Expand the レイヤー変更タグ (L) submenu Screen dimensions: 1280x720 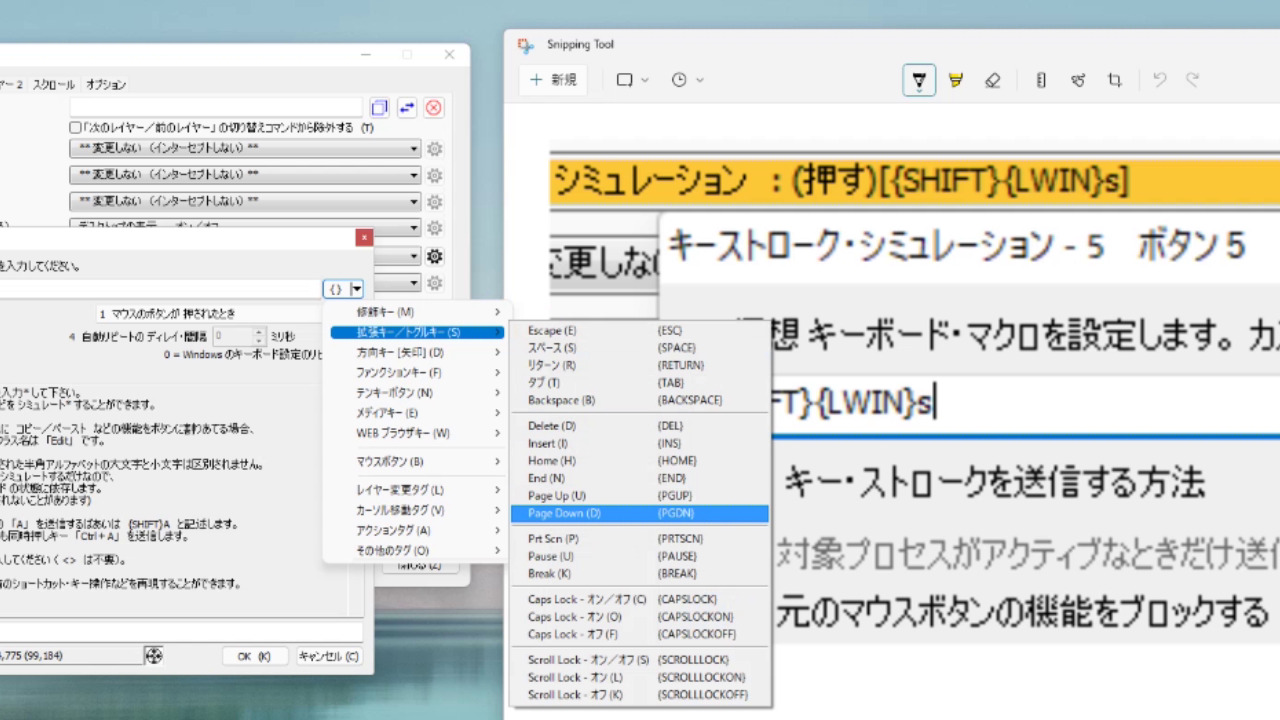click(x=416, y=490)
